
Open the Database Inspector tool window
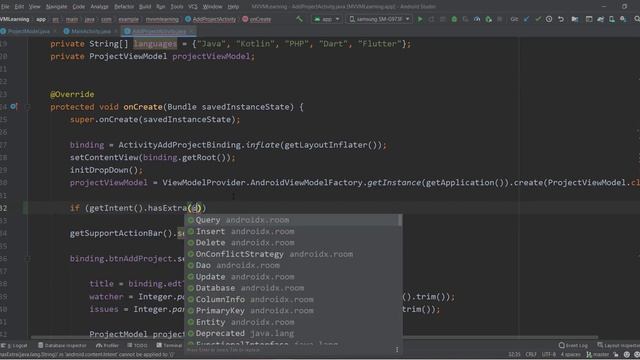pos(62,345)
